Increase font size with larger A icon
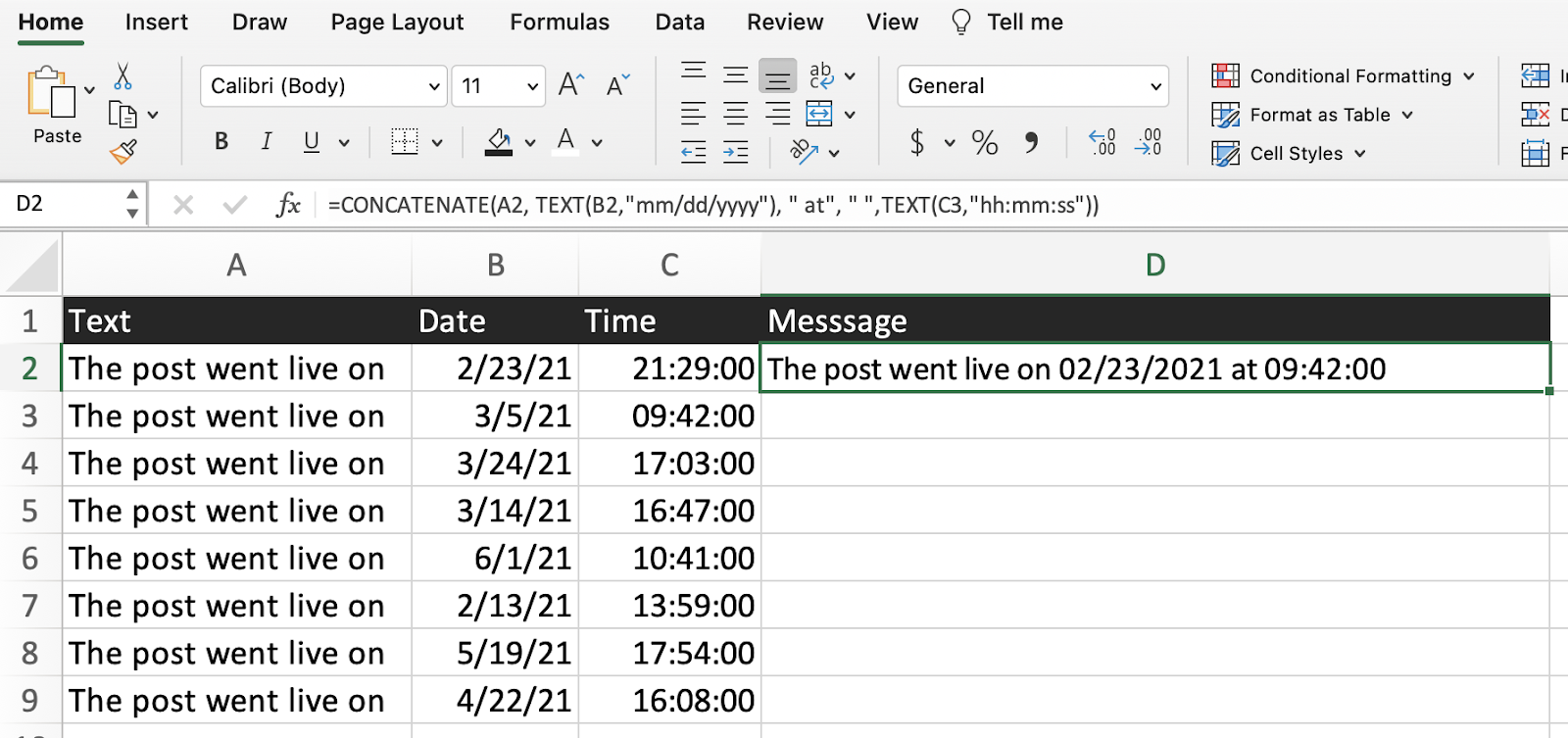The height and width of the screenshot is (738, 1568). pos(570,85)
